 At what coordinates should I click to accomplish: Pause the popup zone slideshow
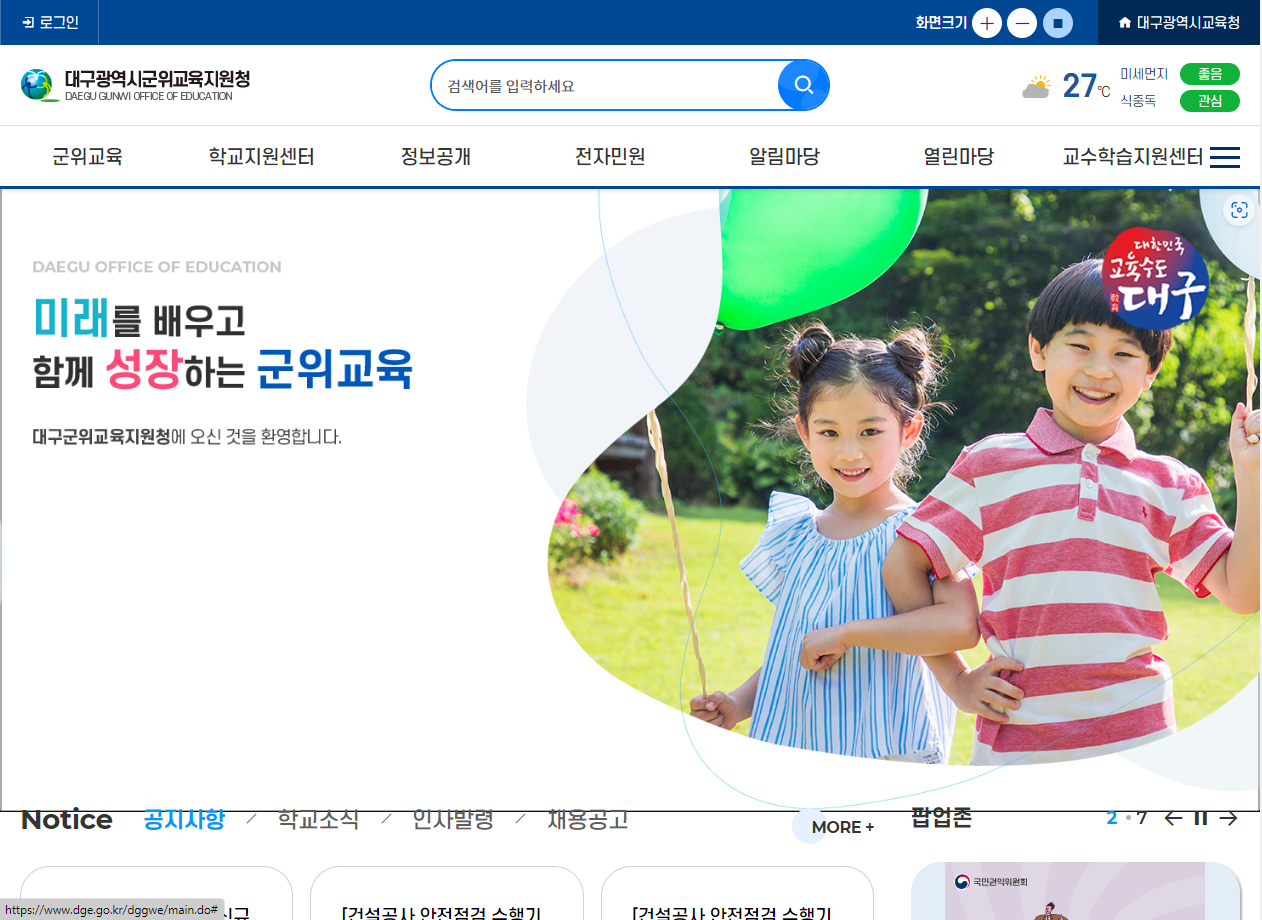point(1201,818)
